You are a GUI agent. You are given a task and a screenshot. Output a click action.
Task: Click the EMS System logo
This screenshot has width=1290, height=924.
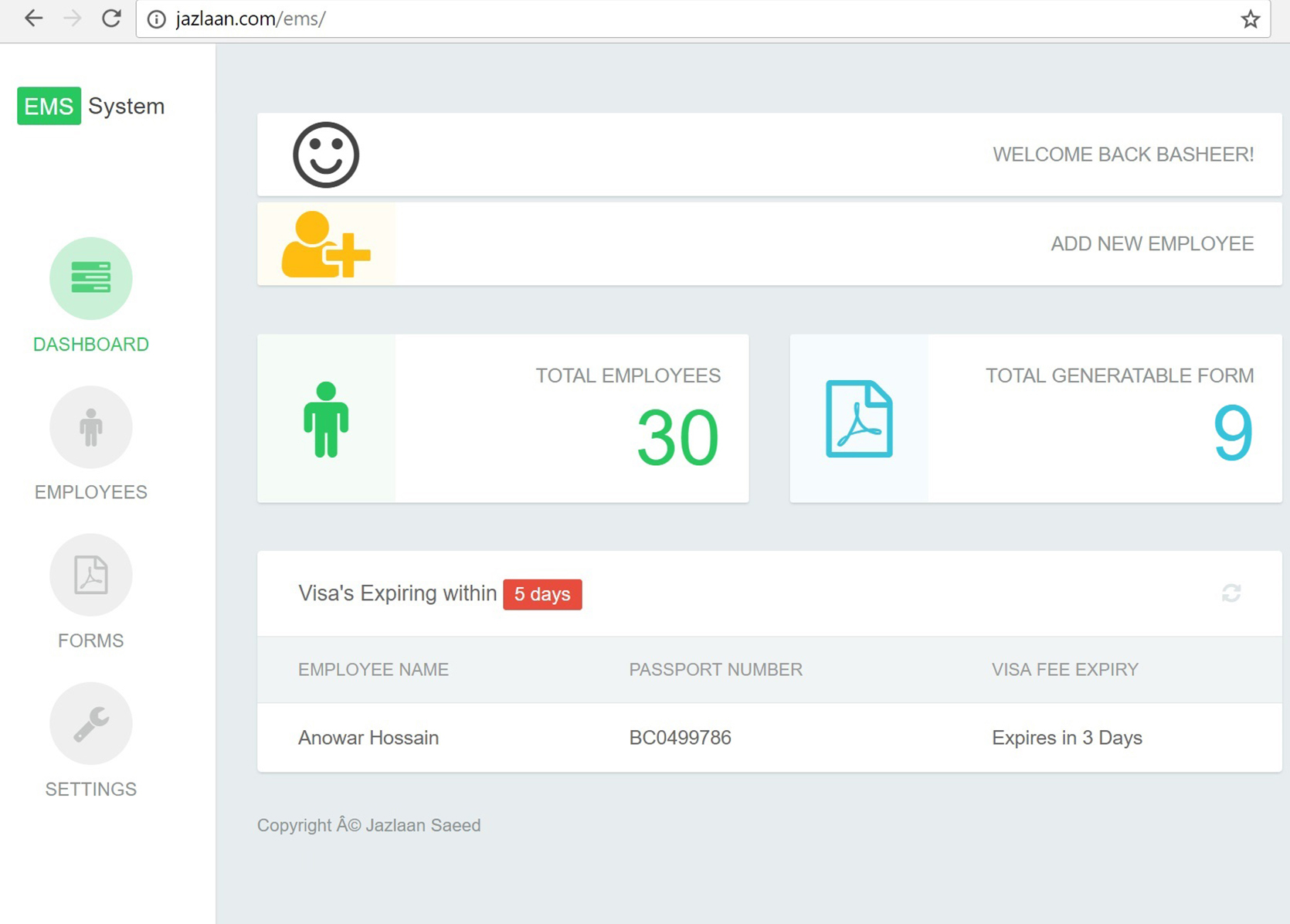click(x=91, y=106)
